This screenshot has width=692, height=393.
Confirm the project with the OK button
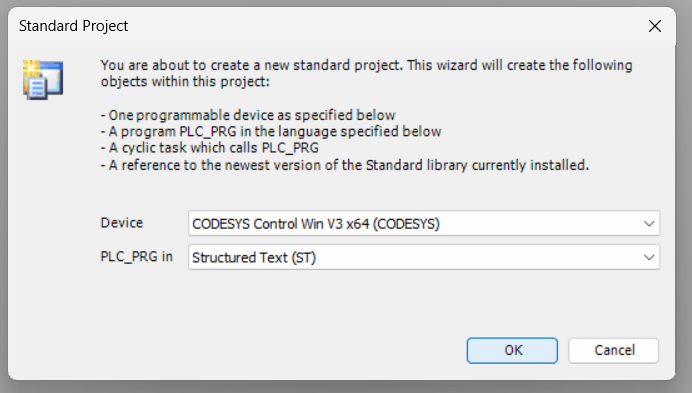click(512, 351)
